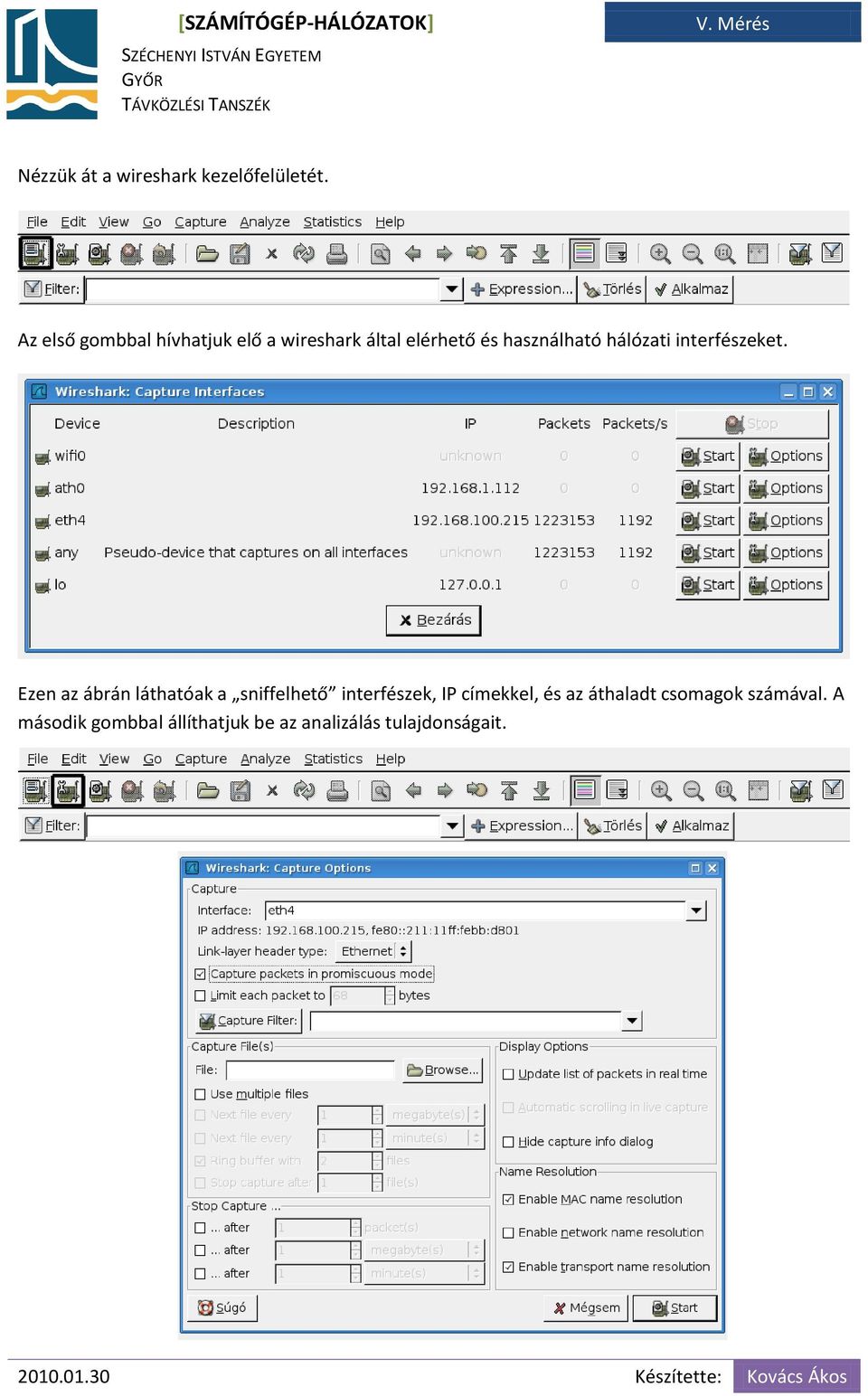Click the Capture File(s) File input field

click(310, 1071)
